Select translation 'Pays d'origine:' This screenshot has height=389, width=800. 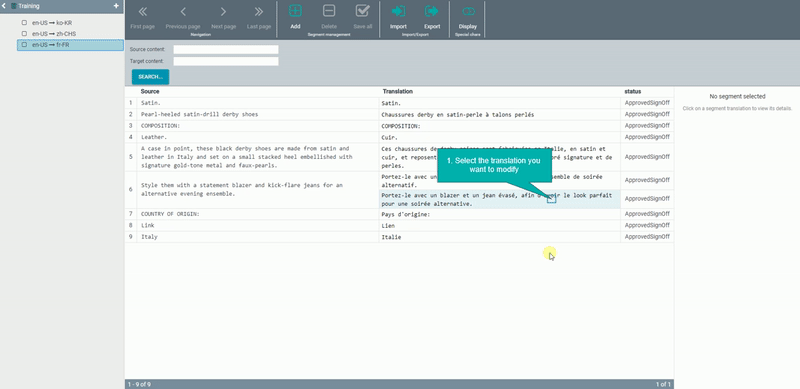point(406,214)
